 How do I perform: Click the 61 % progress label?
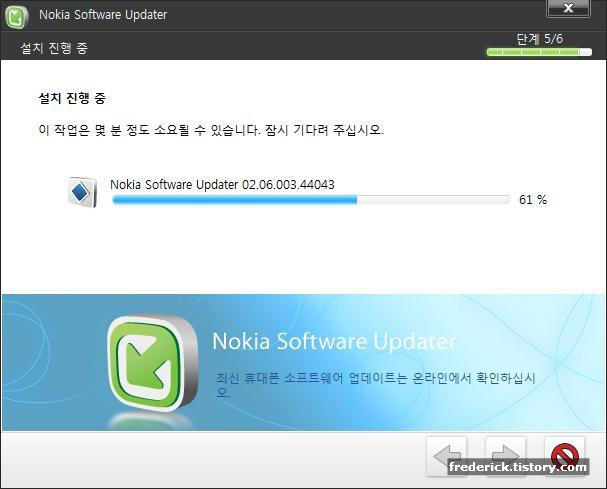533,200
